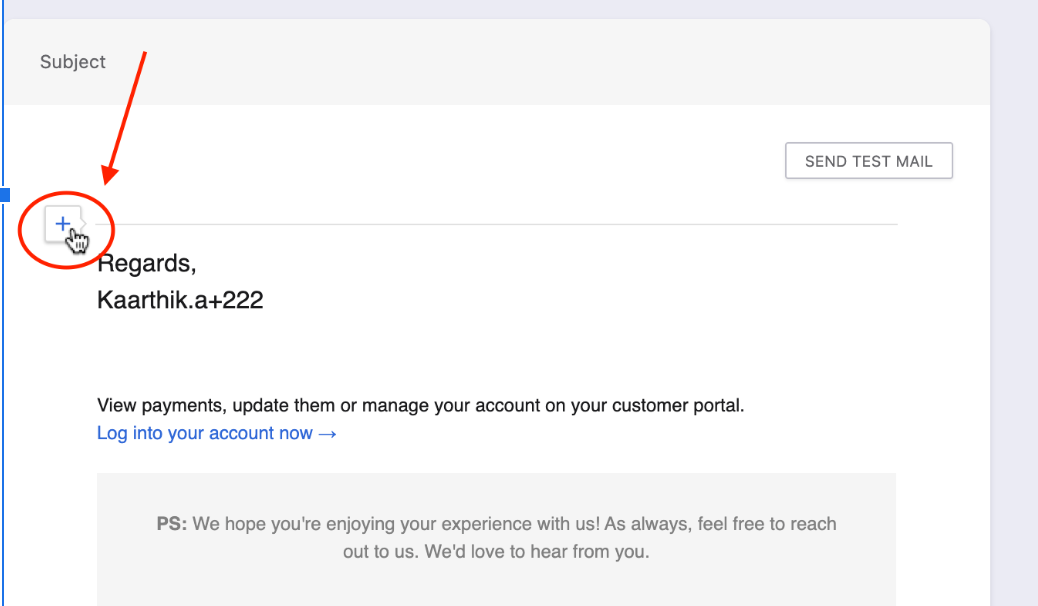
Task: Click the 'Kaarthik.a+222' signature text
Action: tap(180, 299)
